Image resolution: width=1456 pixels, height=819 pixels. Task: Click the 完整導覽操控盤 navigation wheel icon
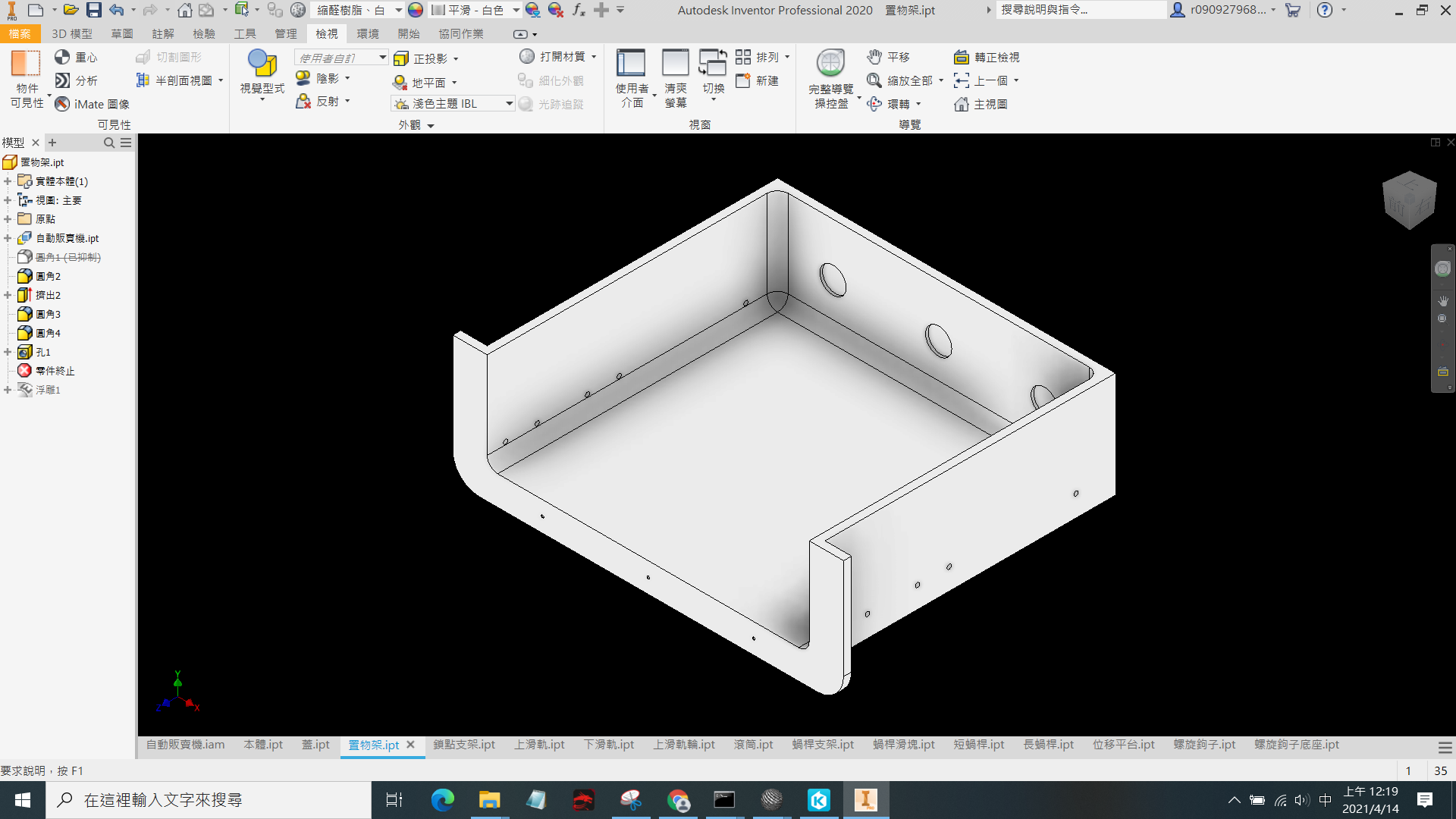tap(830, 63)
